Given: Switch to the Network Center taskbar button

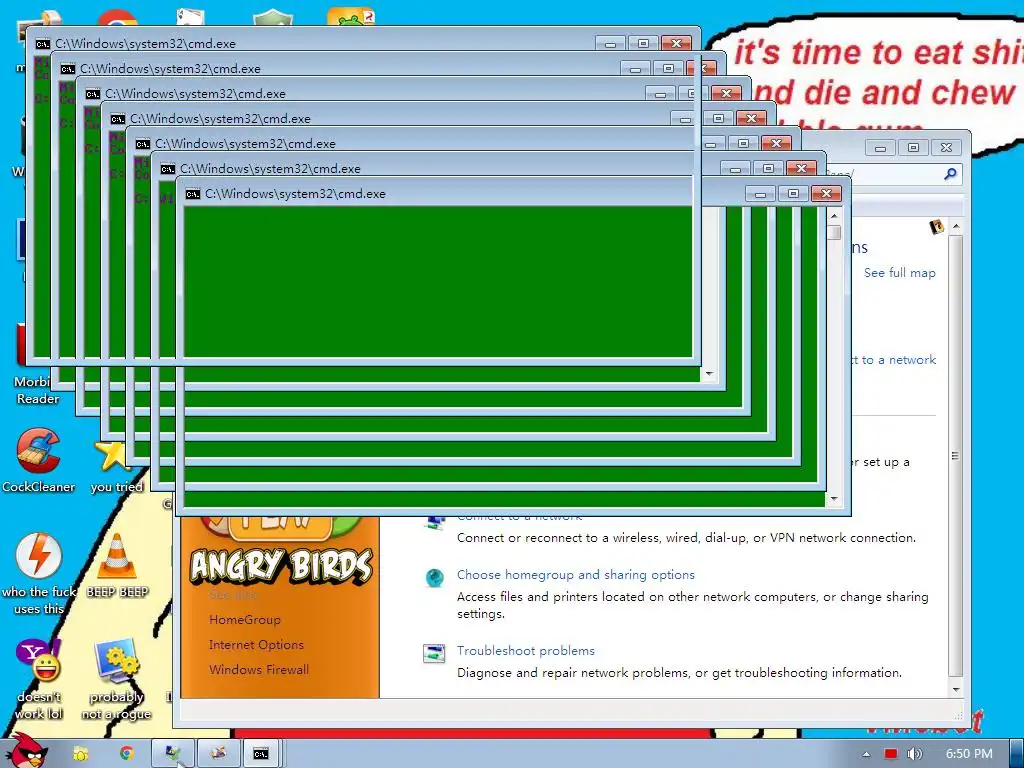Looking at the screenshot, I should click(172, 754).
